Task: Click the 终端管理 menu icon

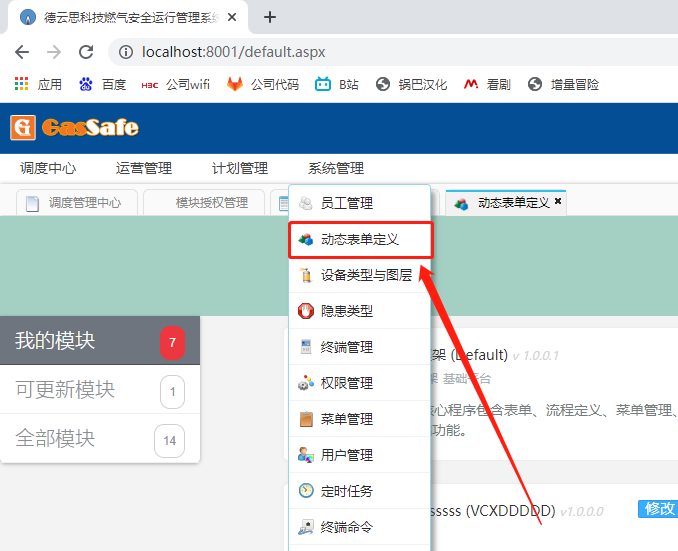Action: coord(306,347)
